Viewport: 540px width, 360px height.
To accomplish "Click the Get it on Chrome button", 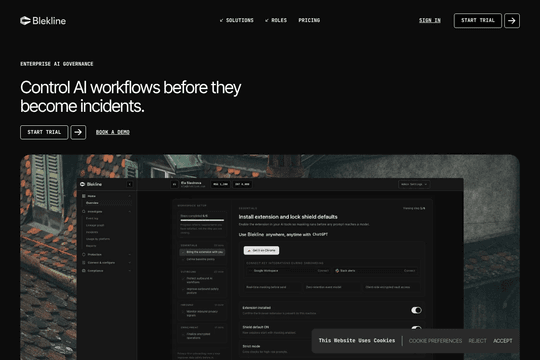I will click(x=261, y=250).
